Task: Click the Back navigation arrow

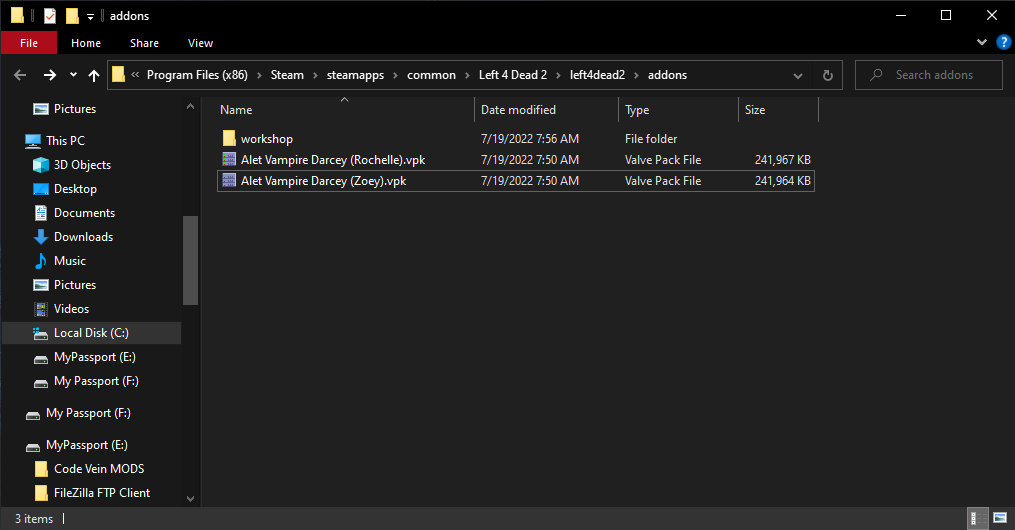Action: [20, 75]
